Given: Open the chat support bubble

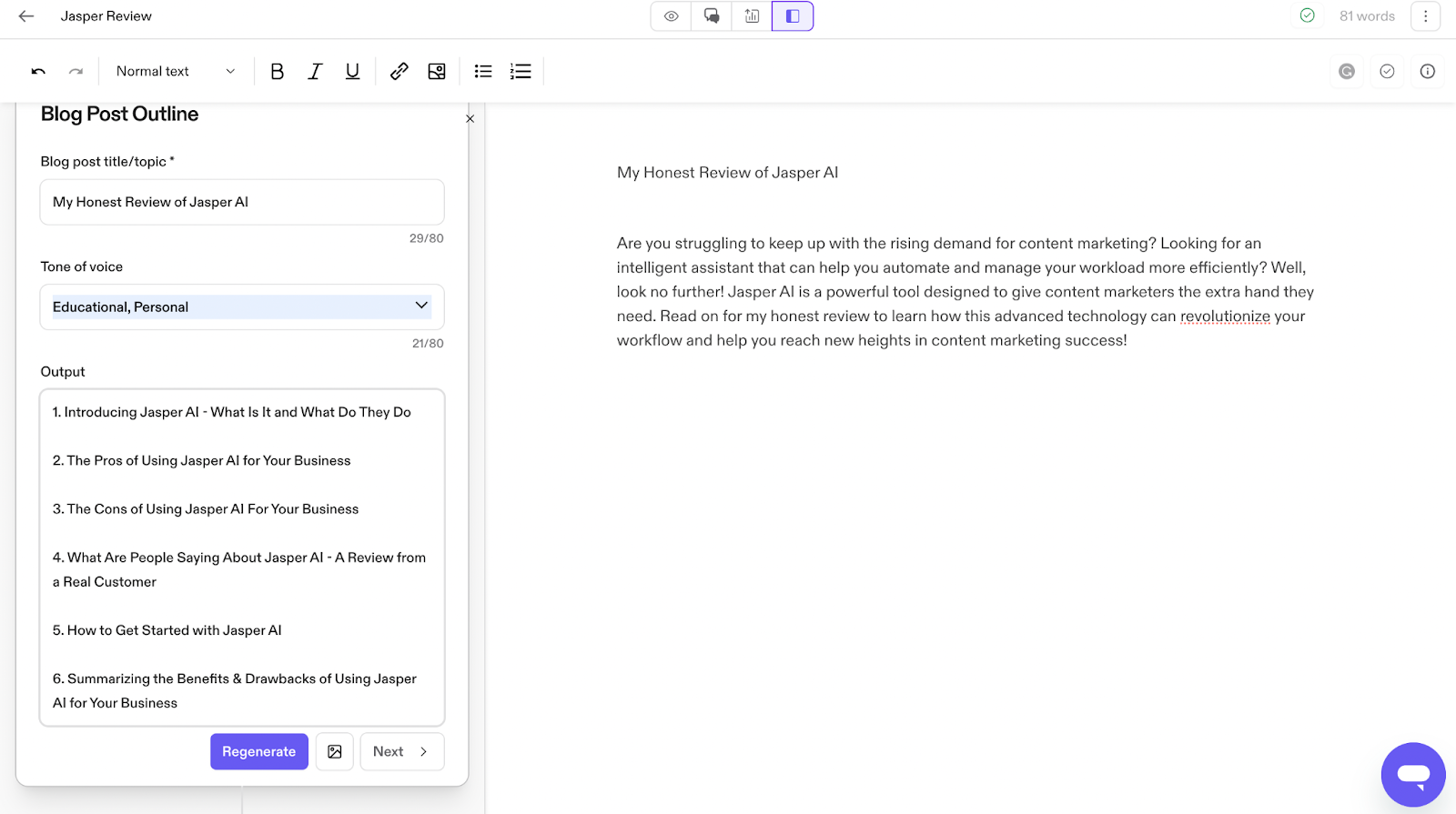Looking at the screenshot, I should tap(1413, 775).
